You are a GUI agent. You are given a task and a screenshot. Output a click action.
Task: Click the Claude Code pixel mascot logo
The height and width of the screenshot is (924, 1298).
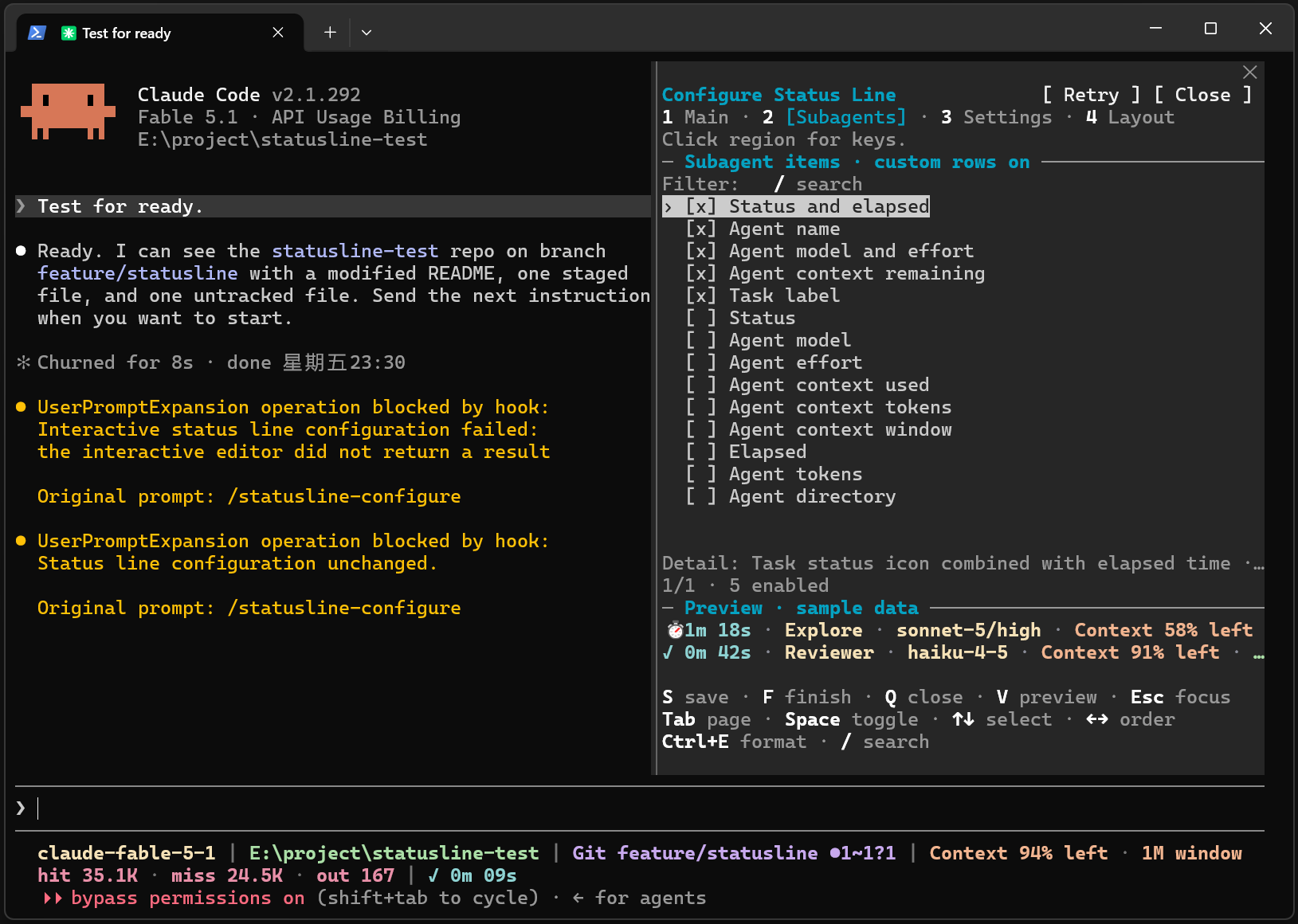pos(68,112)
